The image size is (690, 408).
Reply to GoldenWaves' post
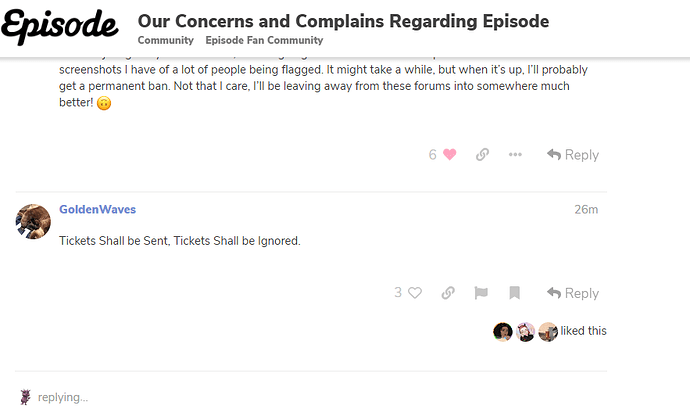click(573, 293)
